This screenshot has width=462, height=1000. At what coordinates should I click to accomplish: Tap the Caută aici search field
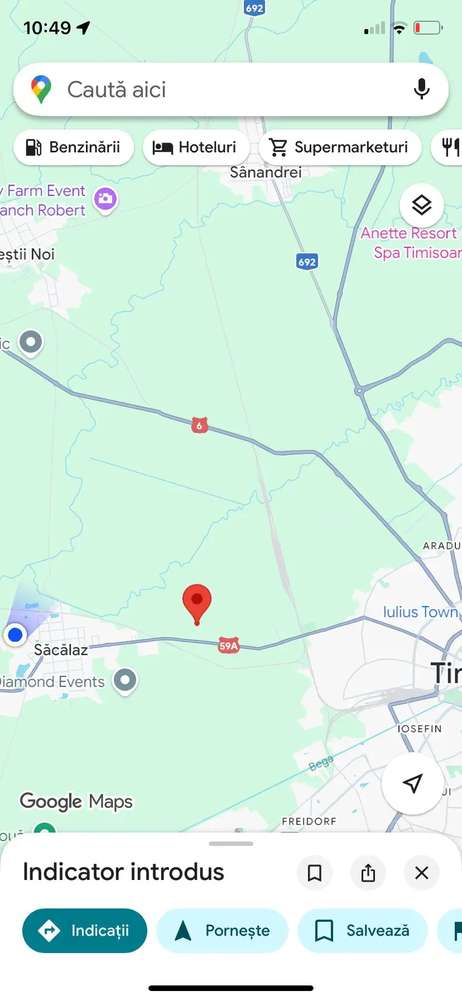pyautogui.click(x=230, y=89)
